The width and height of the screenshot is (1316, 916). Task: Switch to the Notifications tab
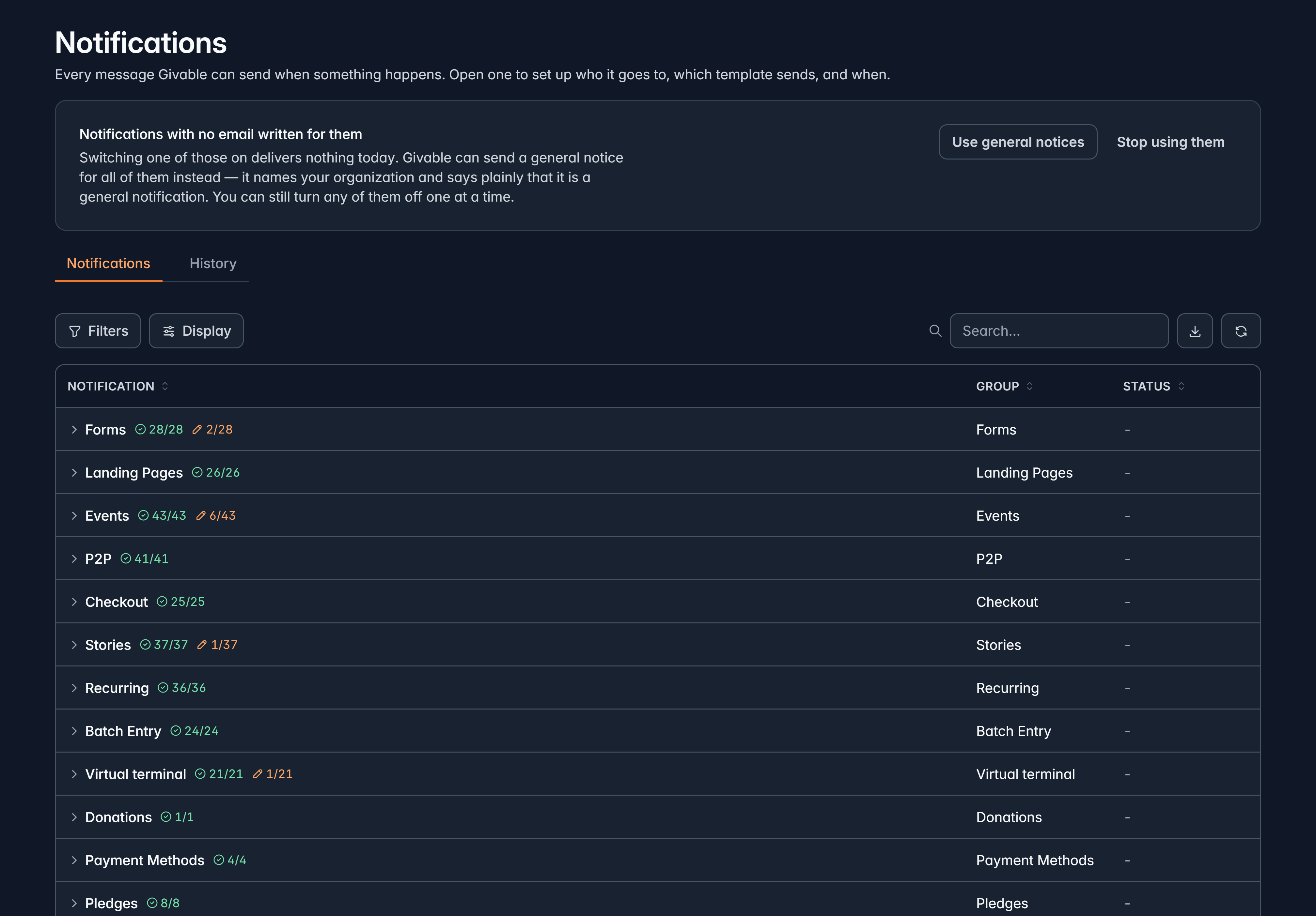click(108, 264)
